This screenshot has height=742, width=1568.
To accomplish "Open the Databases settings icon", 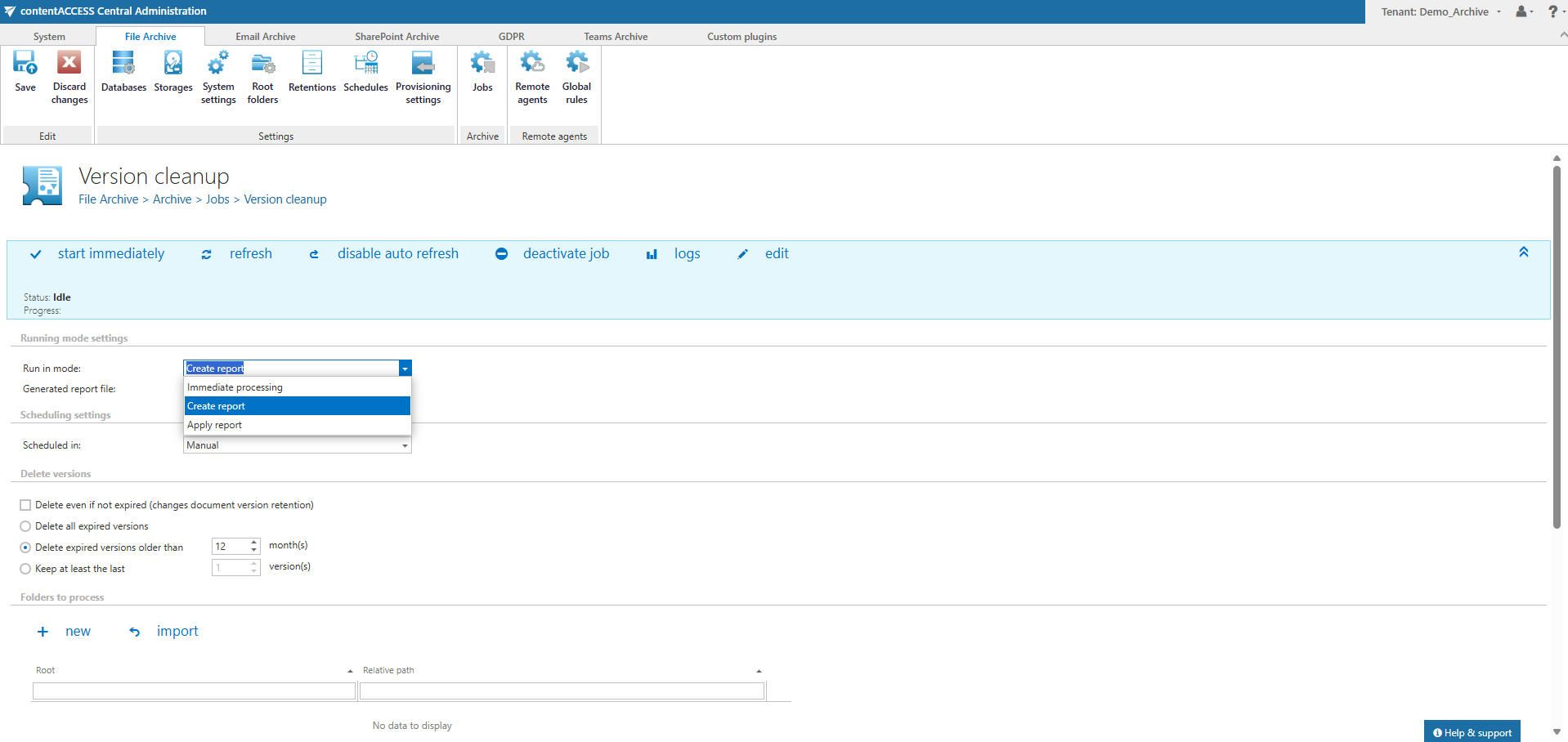I will [123, 63].
